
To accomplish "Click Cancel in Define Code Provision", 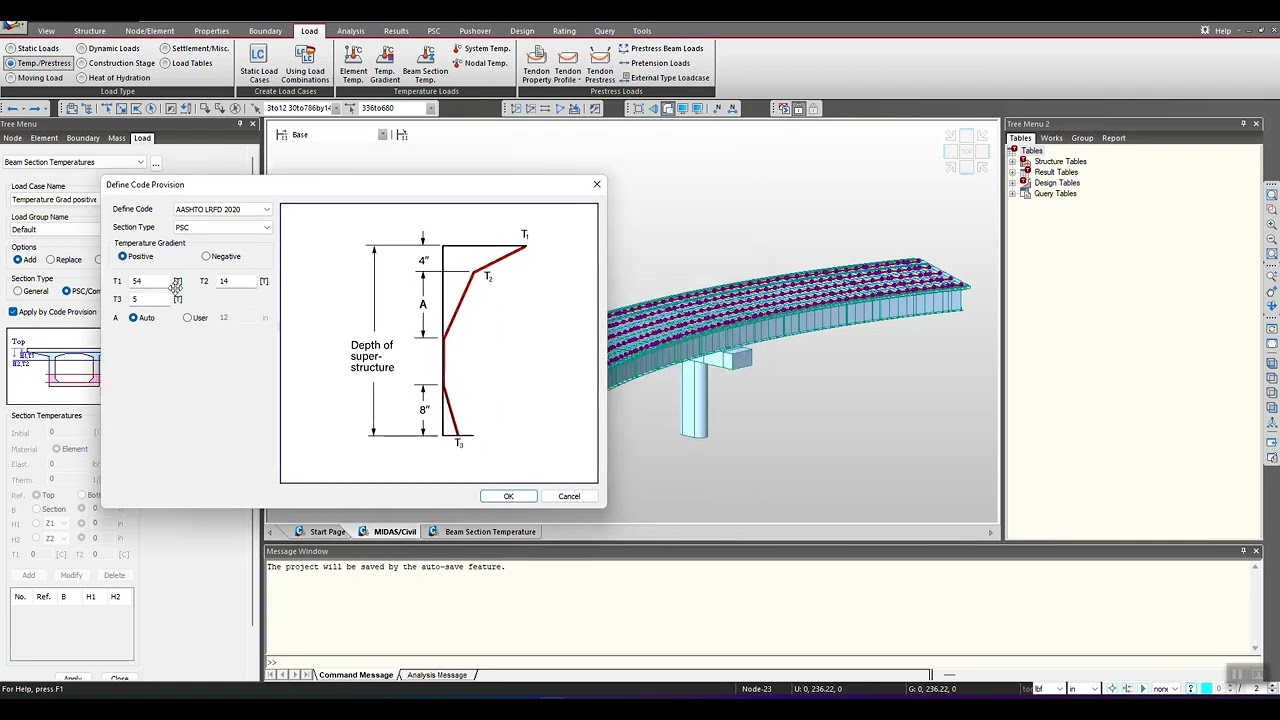I will coord(569,496).
